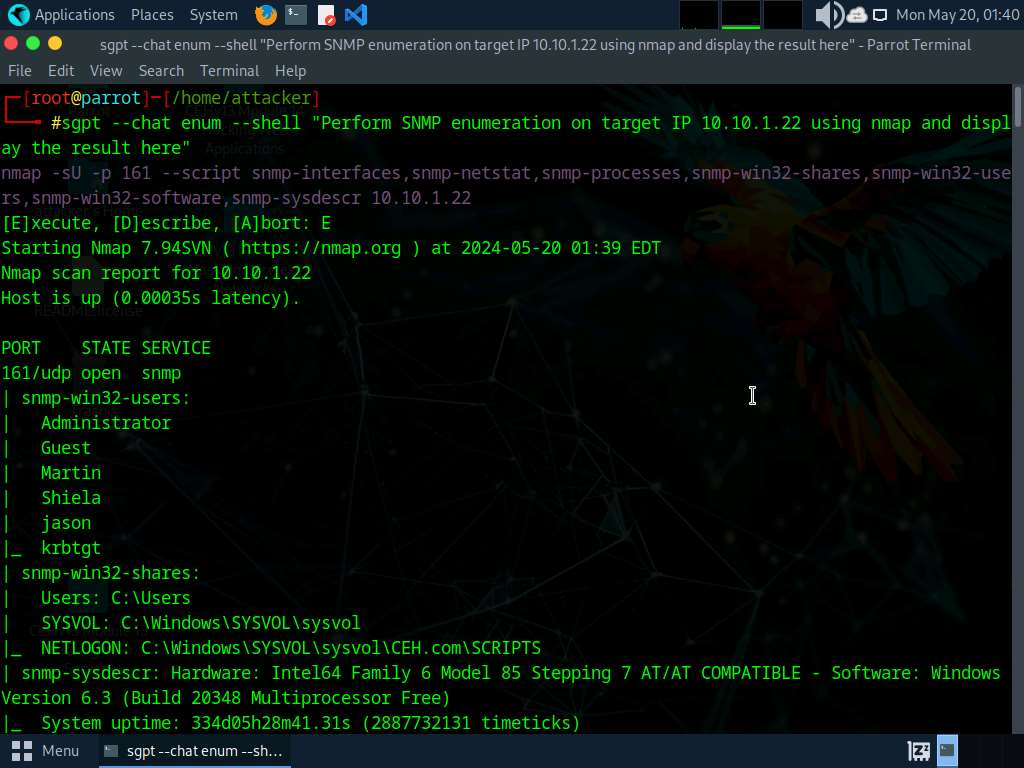Image resolution: width=1024 pixels, height=768 pixels.
Task: Open Visual Studio Code launcher icon
Action: [355, 15]
